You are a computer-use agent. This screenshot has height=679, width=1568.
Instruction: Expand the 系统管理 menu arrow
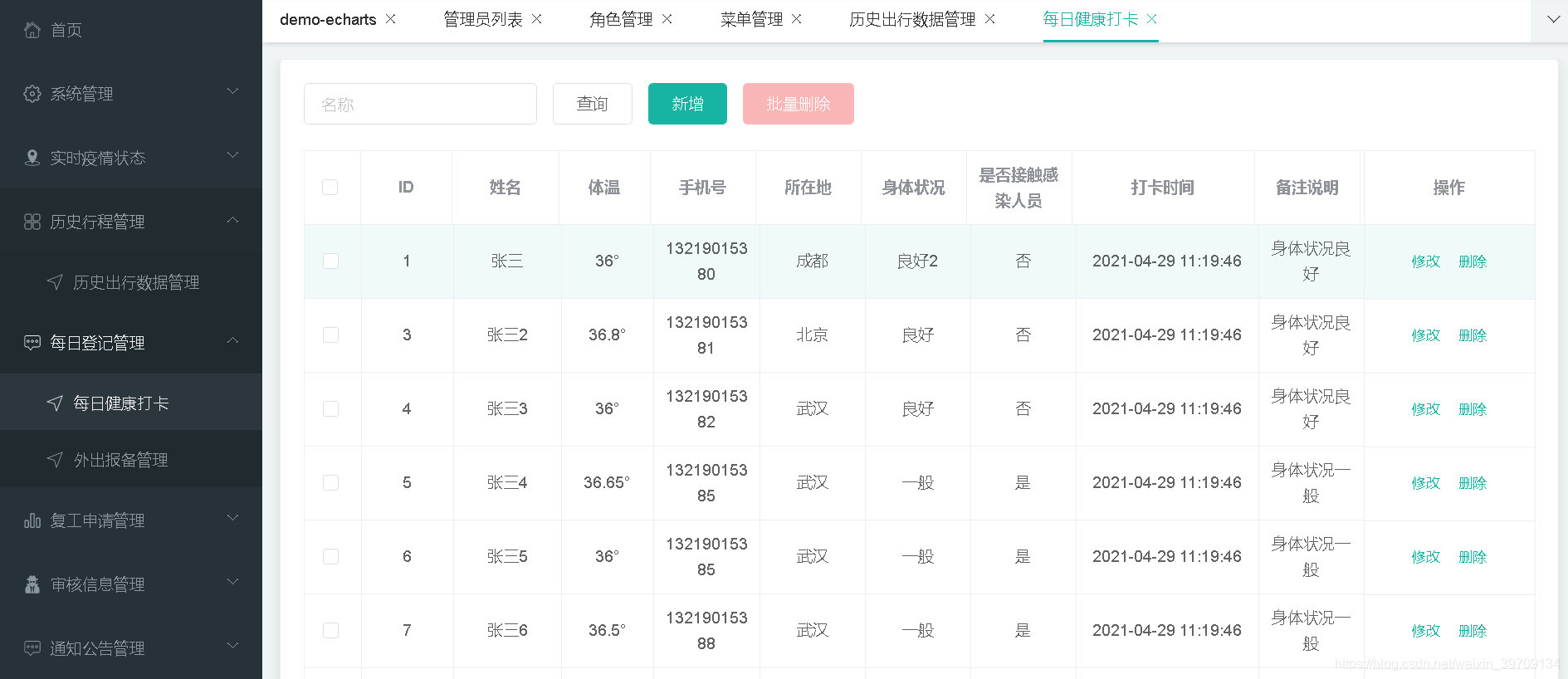coord(233,91)
